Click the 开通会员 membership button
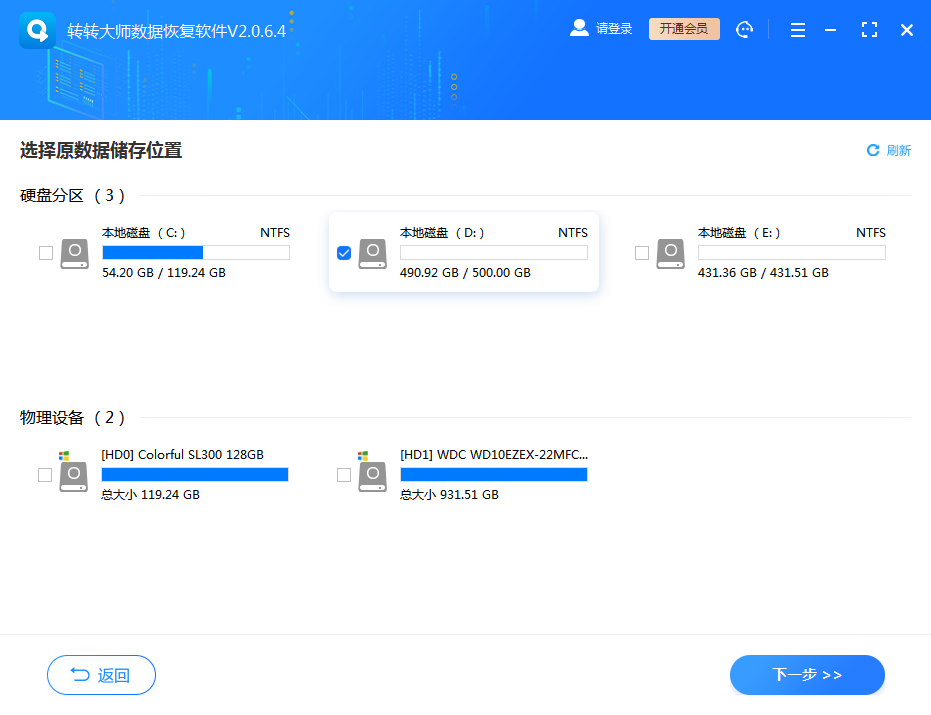Viewport: 931px width, 715px height. click(684, 29)
